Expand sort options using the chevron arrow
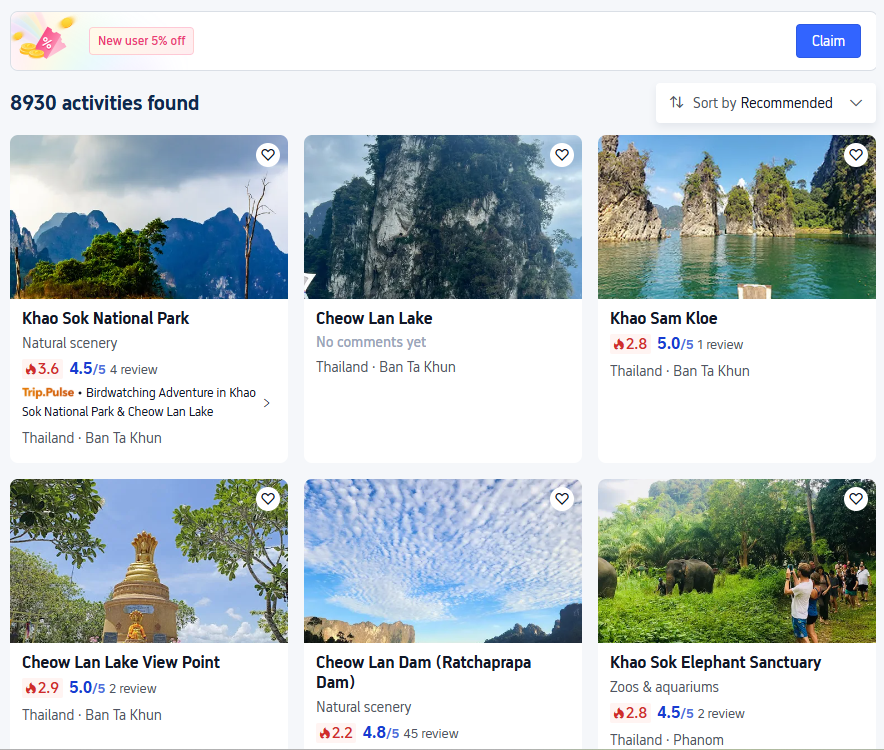Screen dimensions: 884x750 click(x=855, y=103)
